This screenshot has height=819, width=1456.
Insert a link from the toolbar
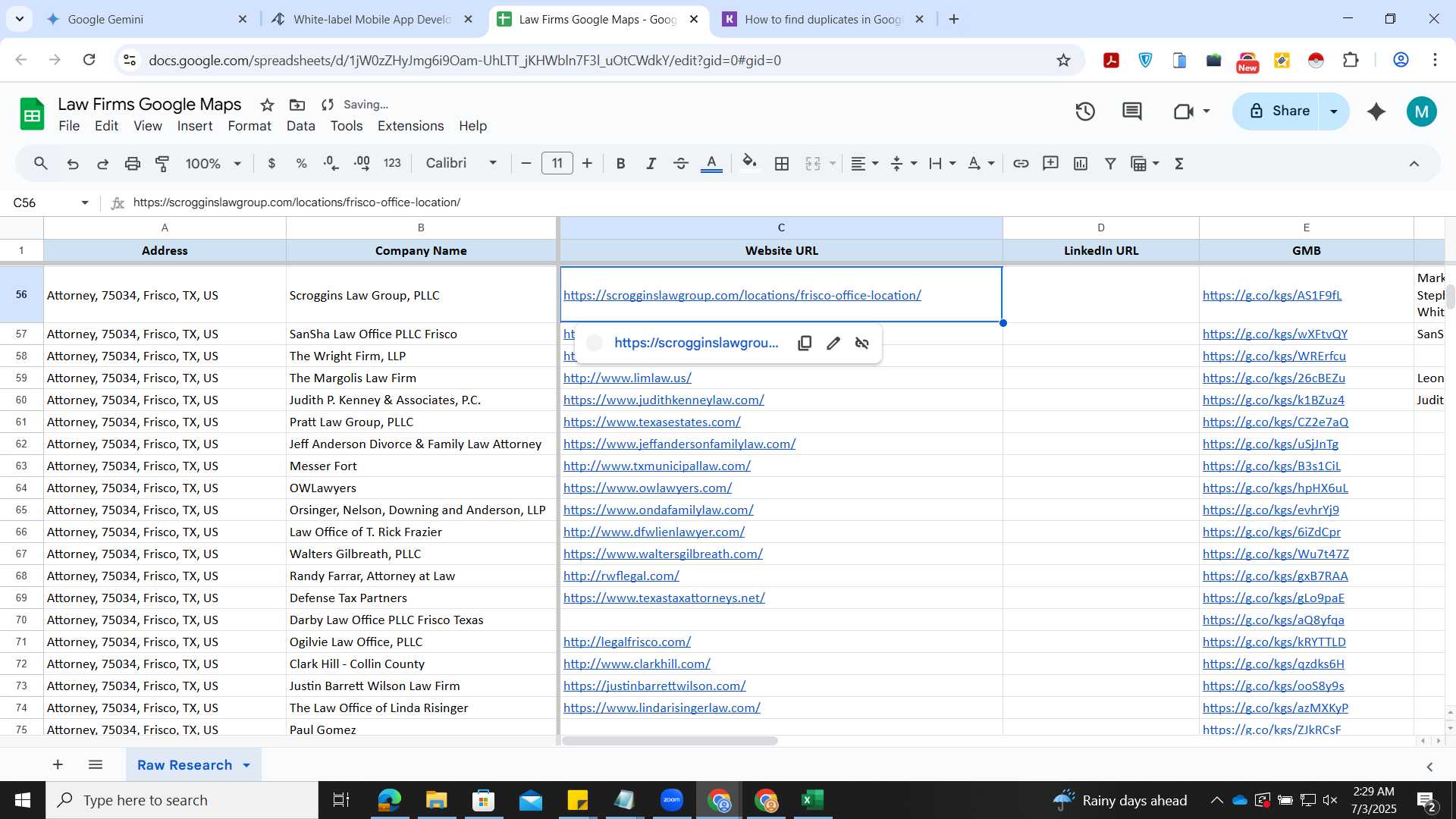[1021, 163]
